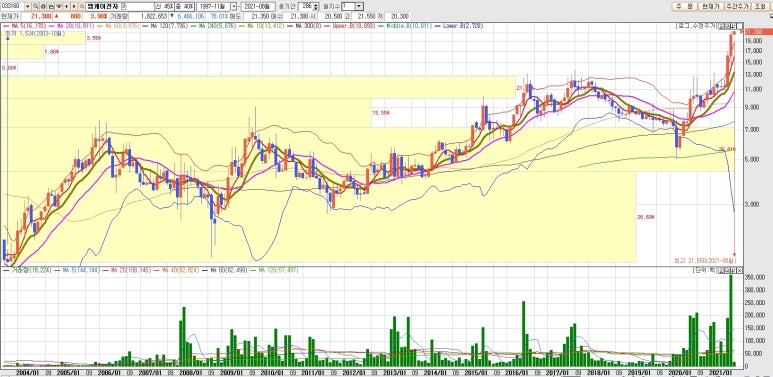This screenshot has height=377, width=773.
Task: Click the first small icon atop price chart's right corner
Action: click(x=721, y=26)
